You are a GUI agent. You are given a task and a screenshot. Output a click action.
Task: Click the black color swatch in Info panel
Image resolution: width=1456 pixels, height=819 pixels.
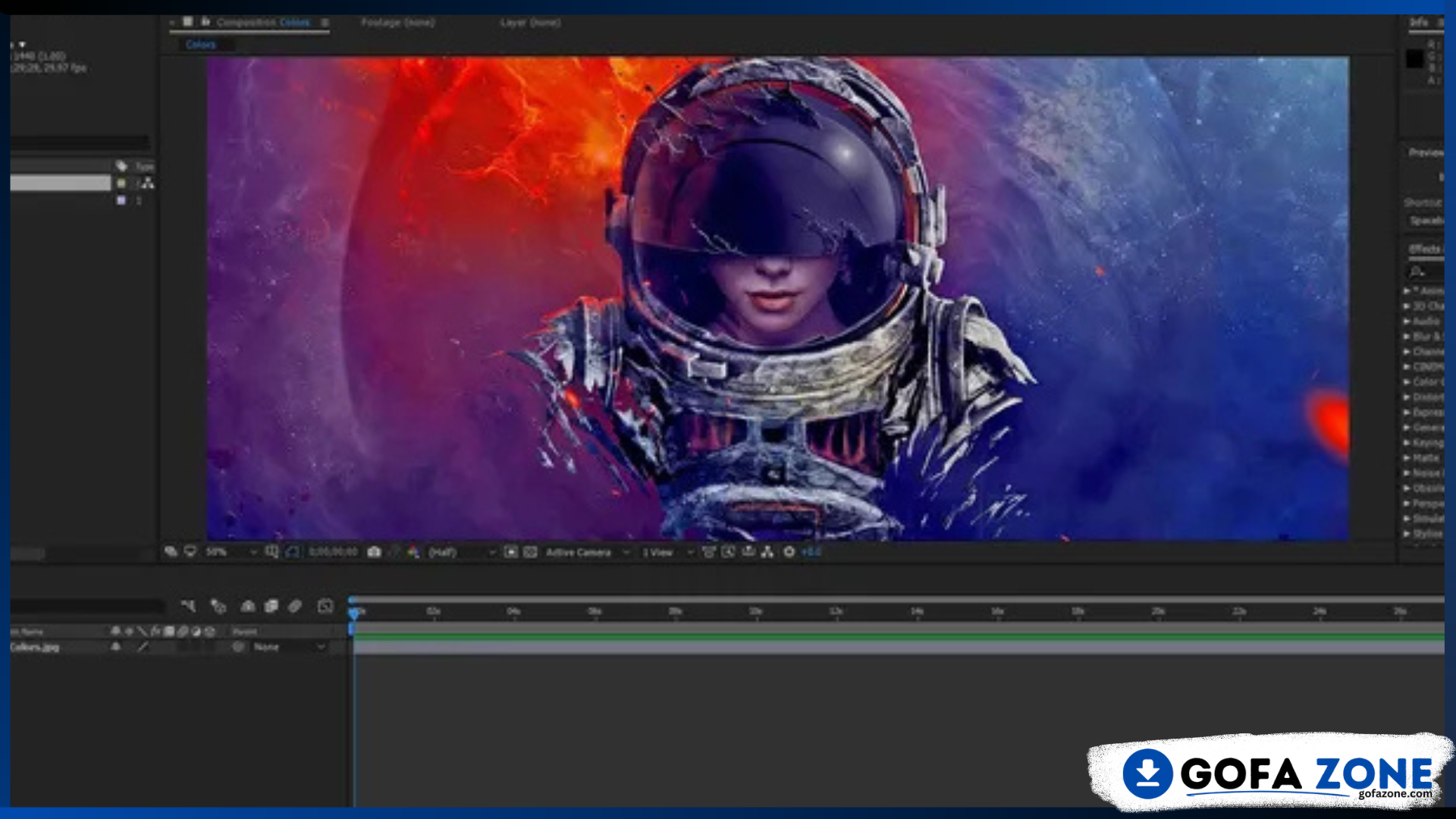[1415, 59]
